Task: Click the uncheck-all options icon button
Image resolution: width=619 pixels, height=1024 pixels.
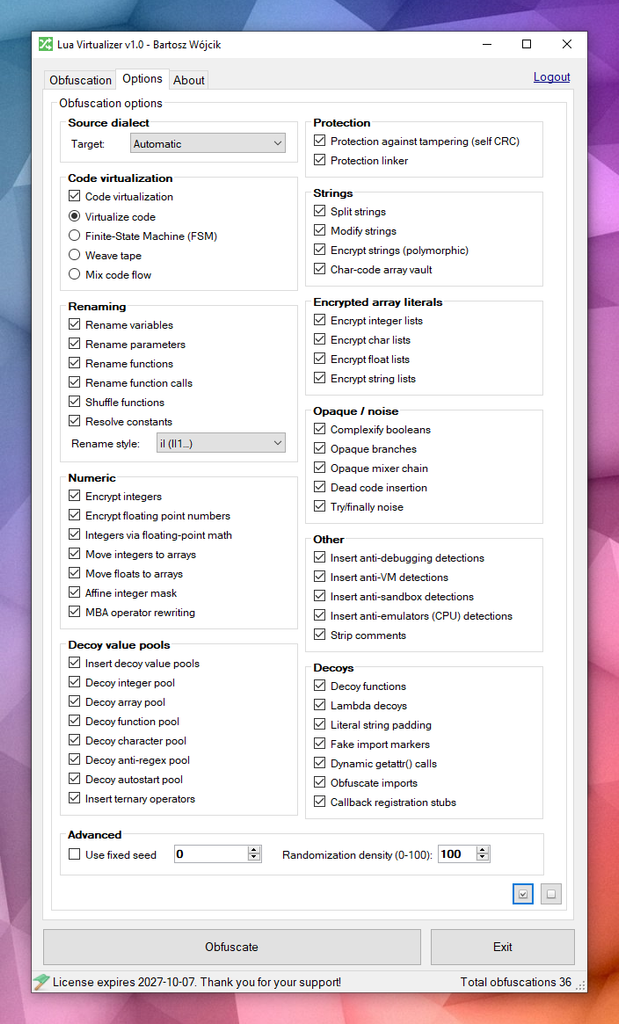Action: 551,894
